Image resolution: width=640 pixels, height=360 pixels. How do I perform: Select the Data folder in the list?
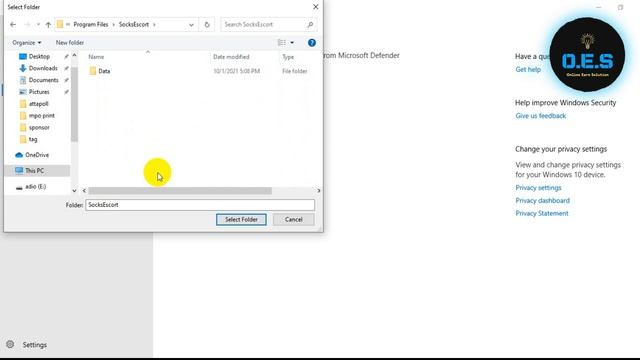click(x=104, y=71)
